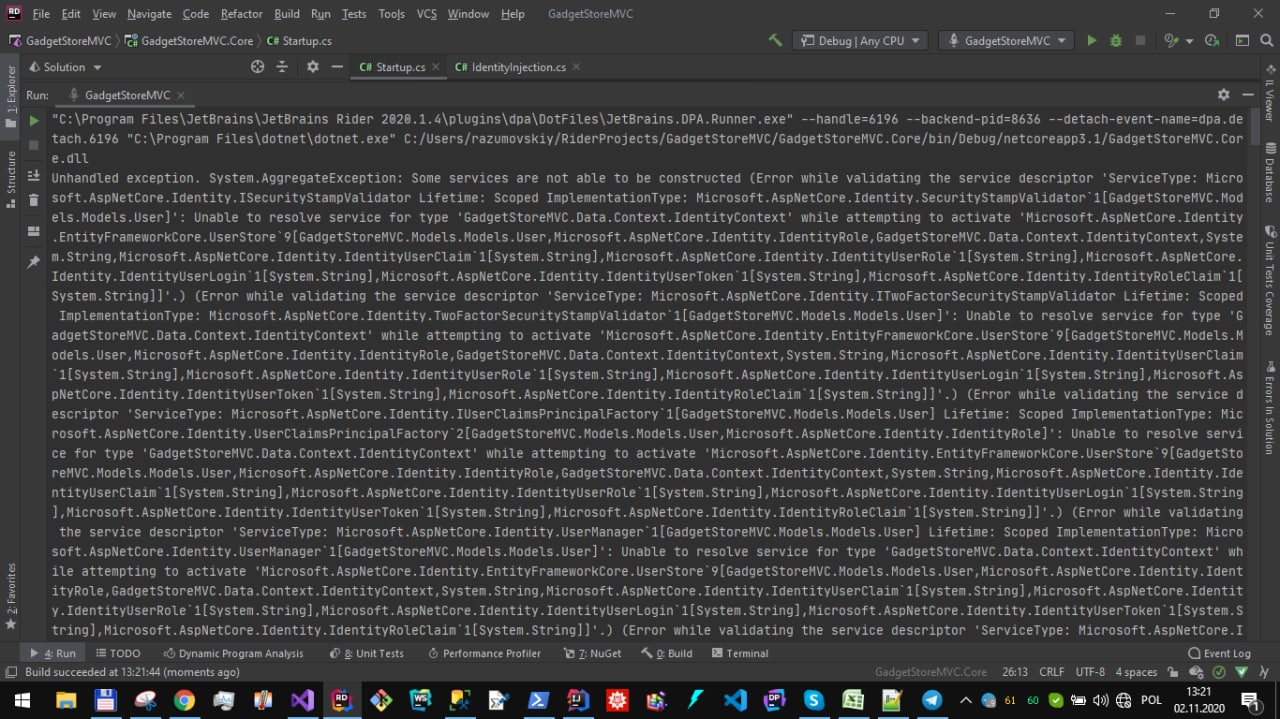Pin the Run tab with the pin icon

(34, 262)
